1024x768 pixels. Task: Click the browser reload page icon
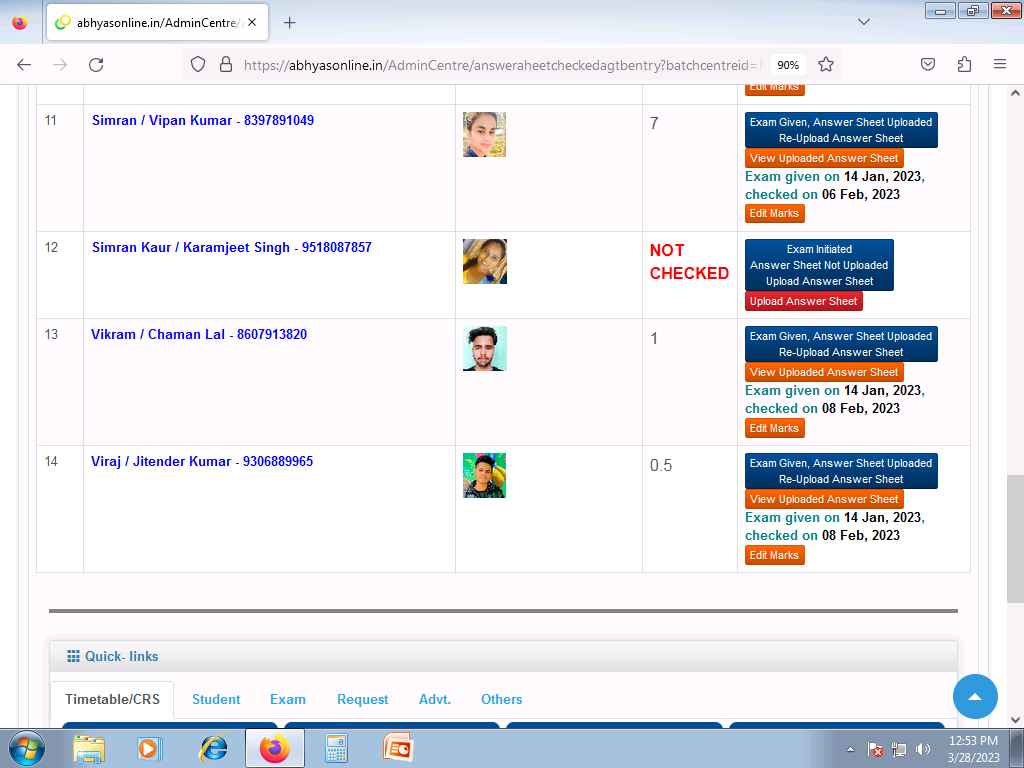point(96,65)
